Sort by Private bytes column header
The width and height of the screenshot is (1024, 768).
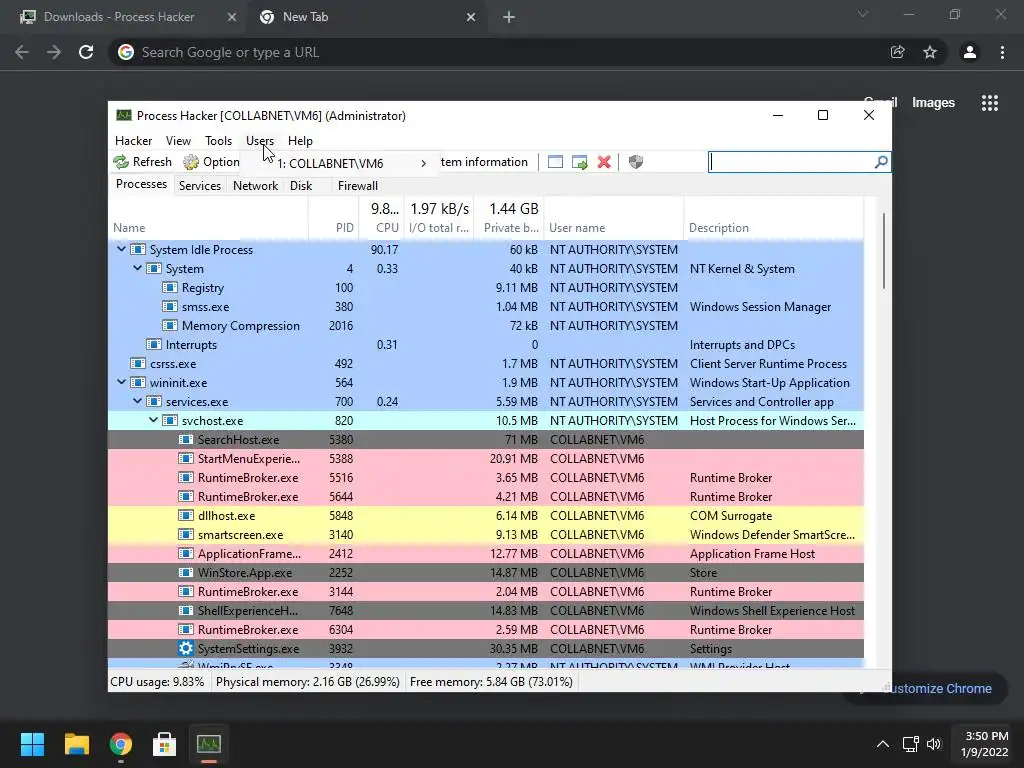point(509,228)
